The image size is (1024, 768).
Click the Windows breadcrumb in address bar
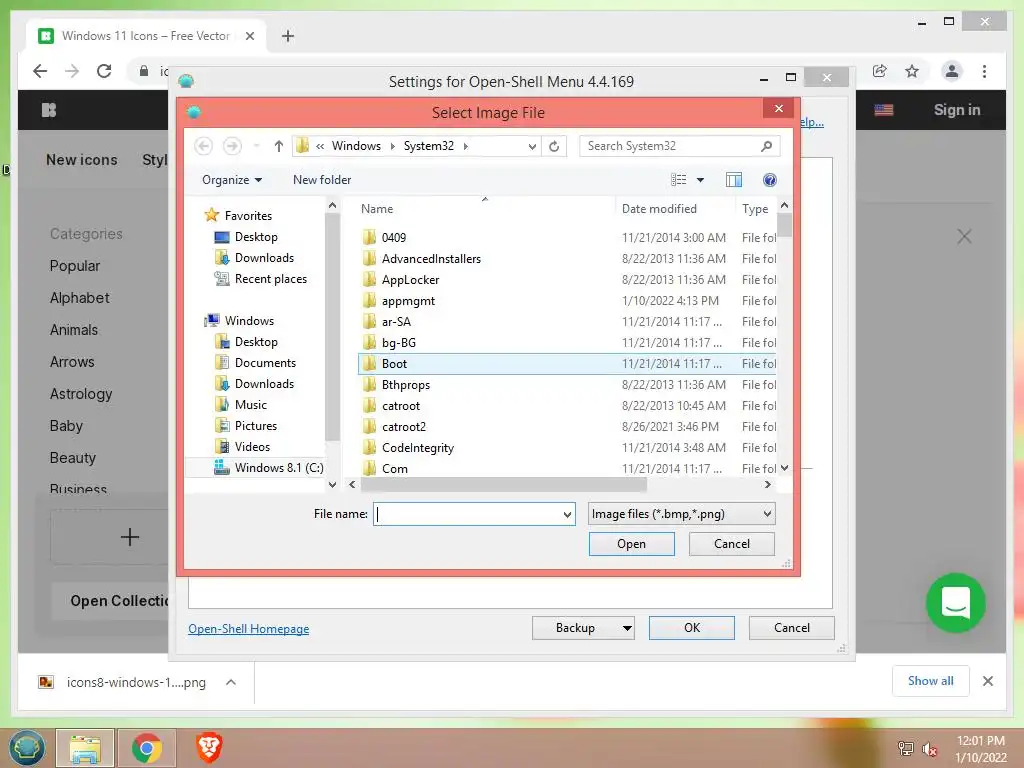(x=356, y=146)
